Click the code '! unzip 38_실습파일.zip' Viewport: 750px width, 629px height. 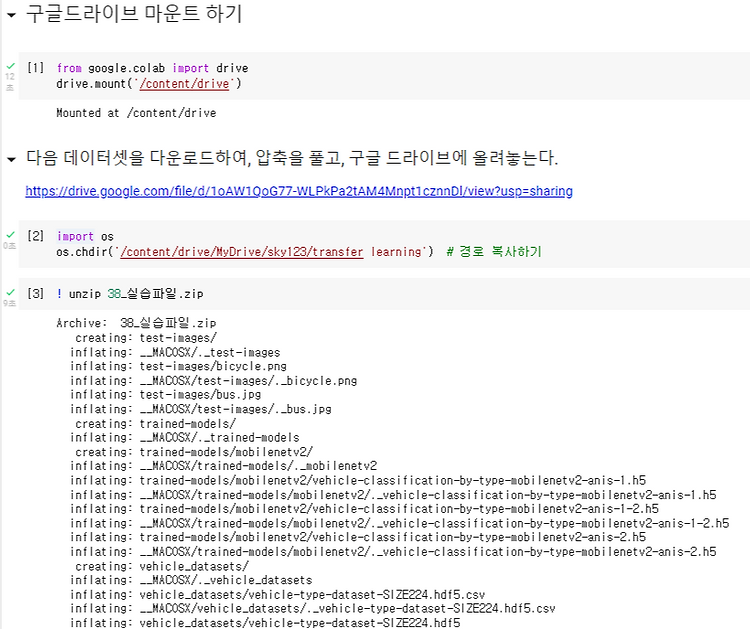(130, 294)
